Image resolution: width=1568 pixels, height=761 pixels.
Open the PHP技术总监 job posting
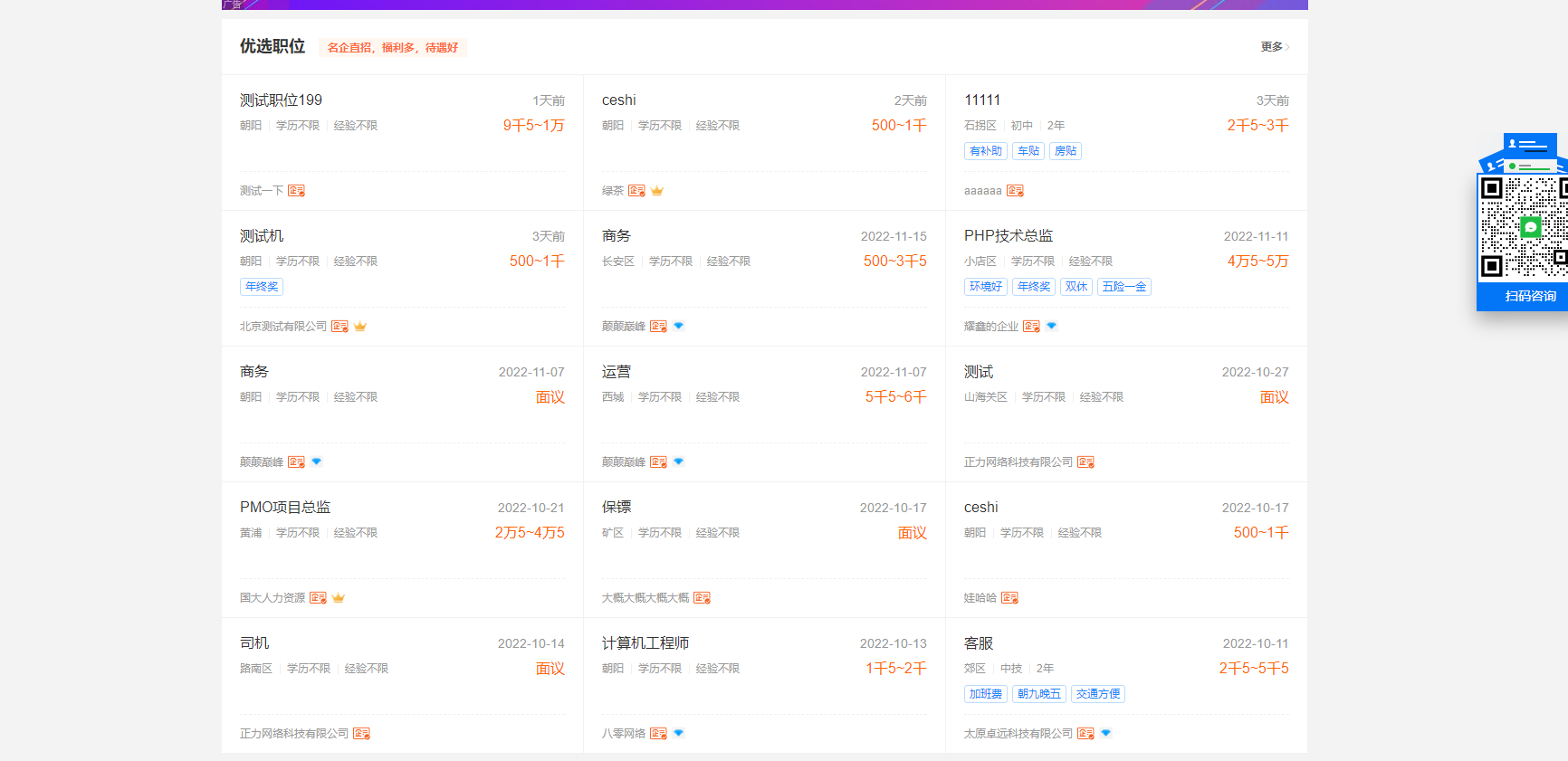coord(1009,236)
